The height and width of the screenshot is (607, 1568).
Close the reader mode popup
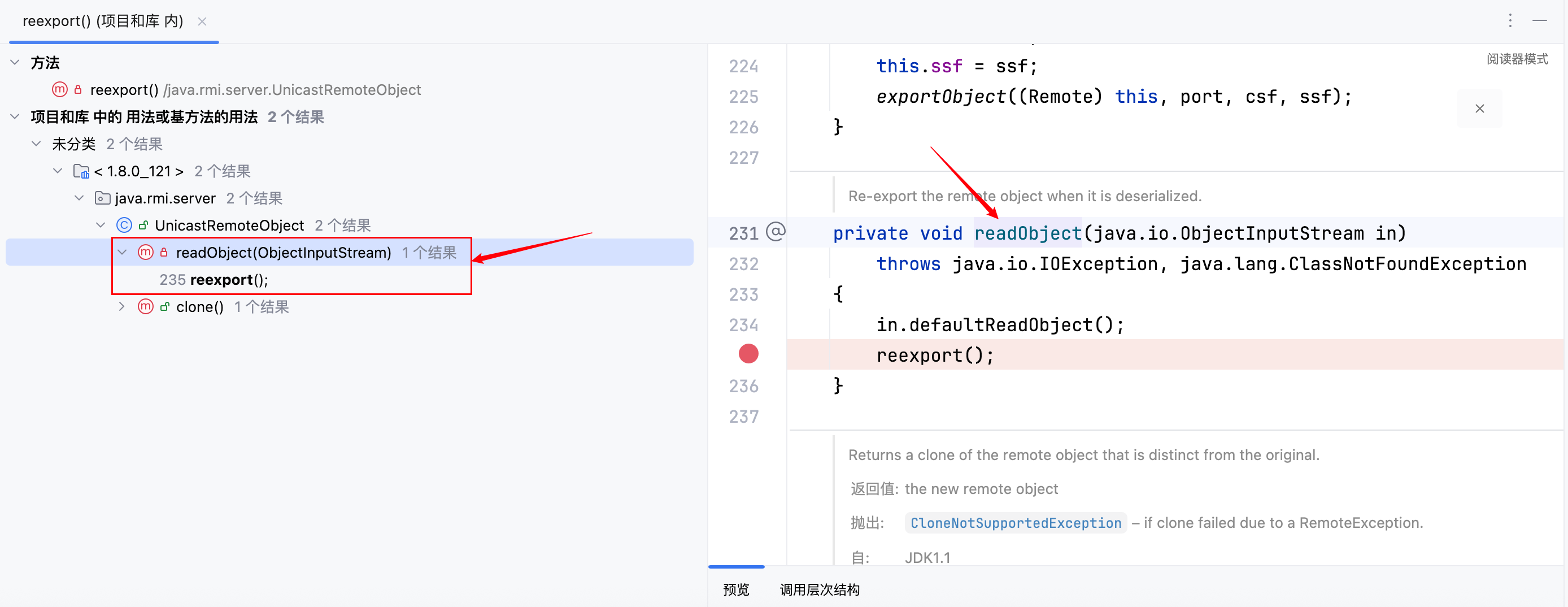(x=1479, y=109)
